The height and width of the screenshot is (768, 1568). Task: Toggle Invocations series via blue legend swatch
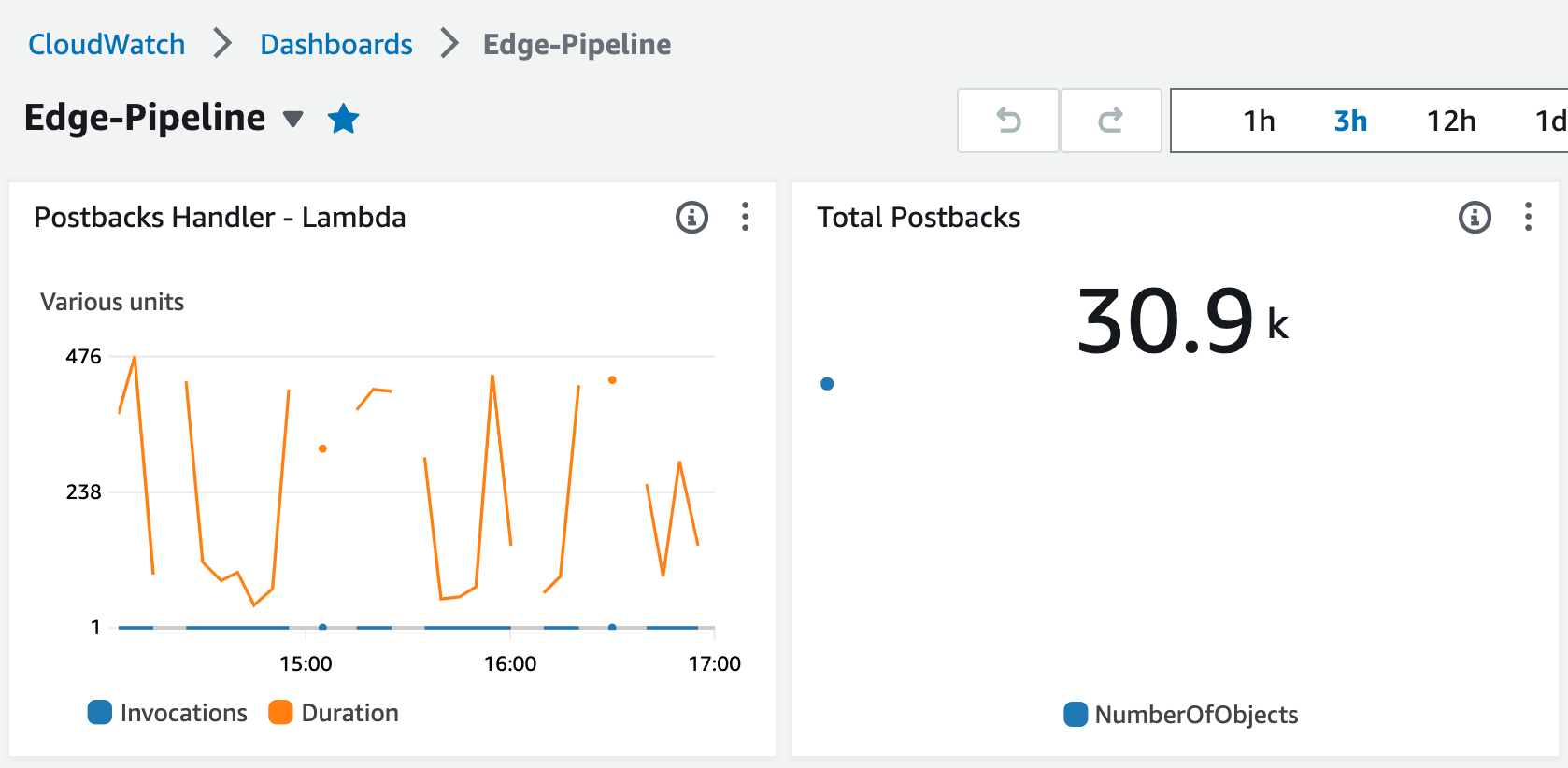100,713
